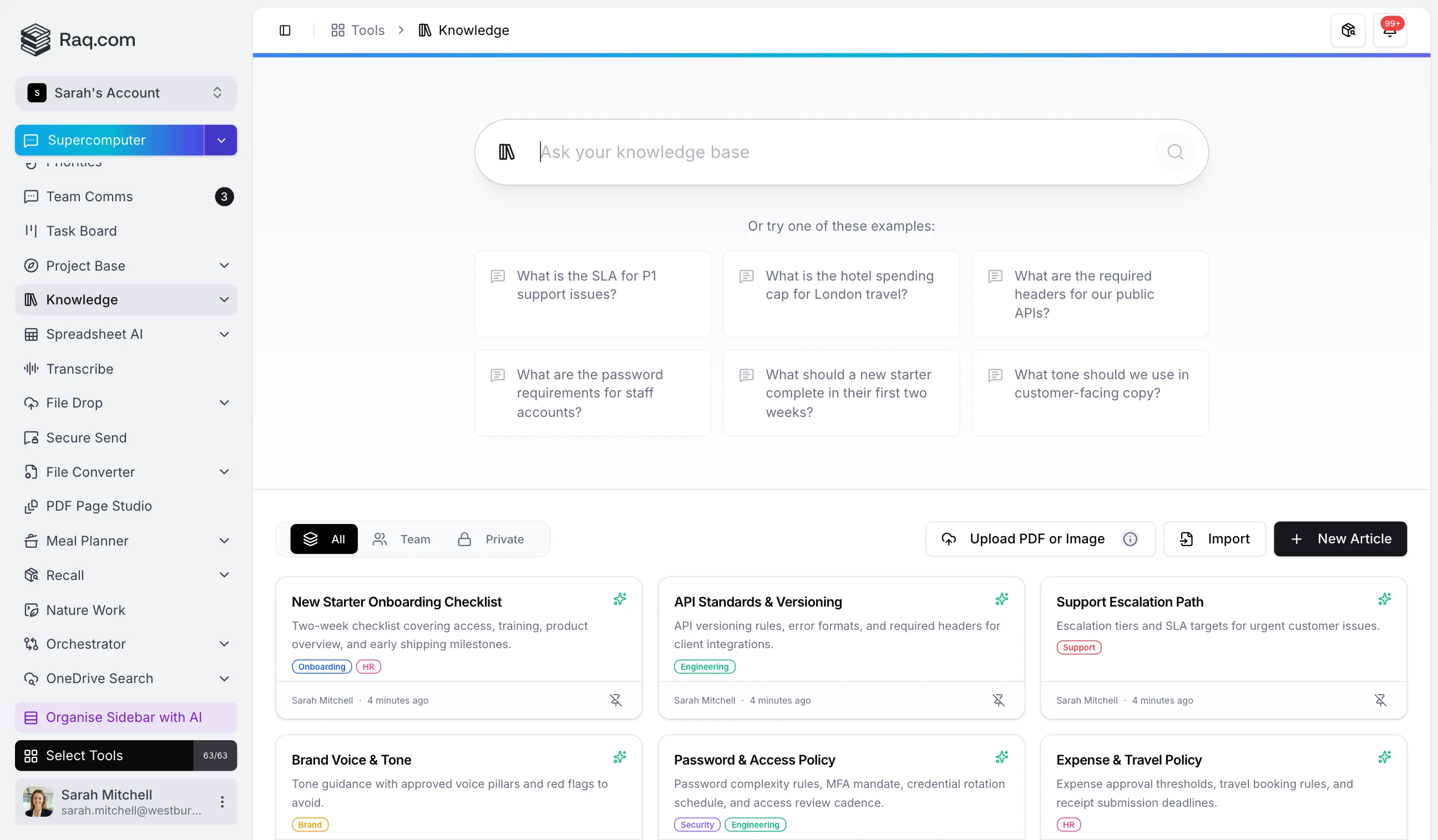
Task: Open Secure Send tool
Action: (x=126, y=437)
